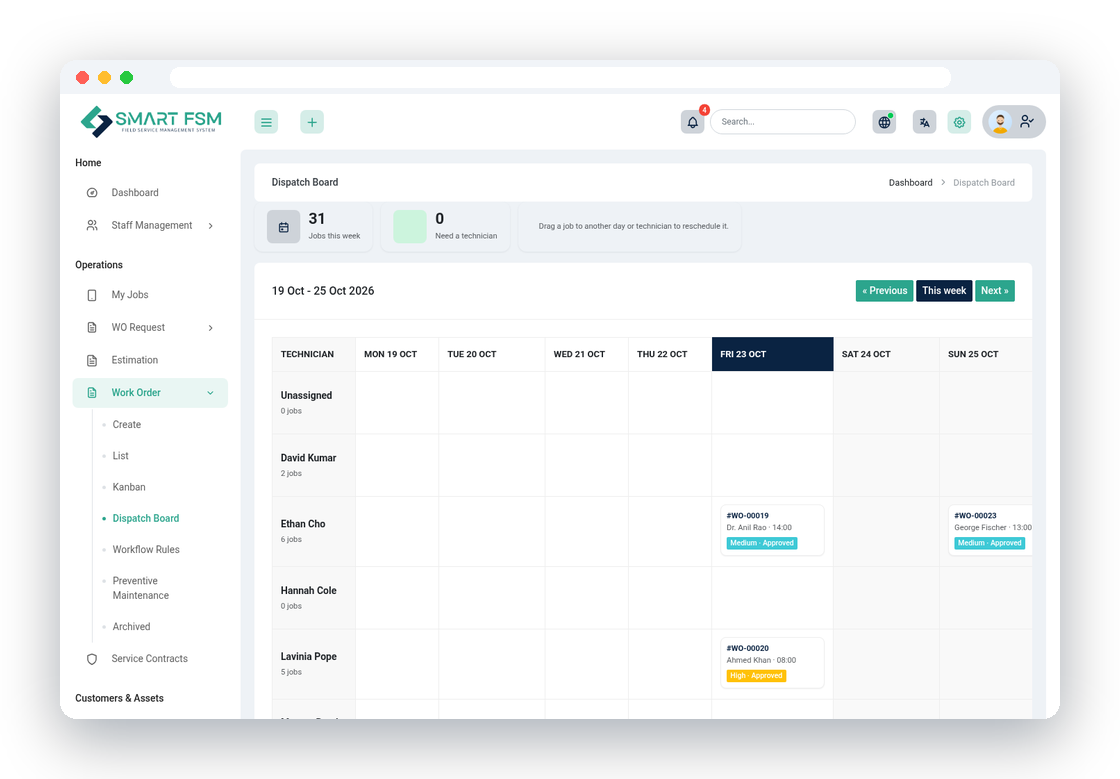Image resolution: width=1120 pixels, height=779 pixels.
Task: Click the green Need a technician swatch
Action: (x=410, y=227)
